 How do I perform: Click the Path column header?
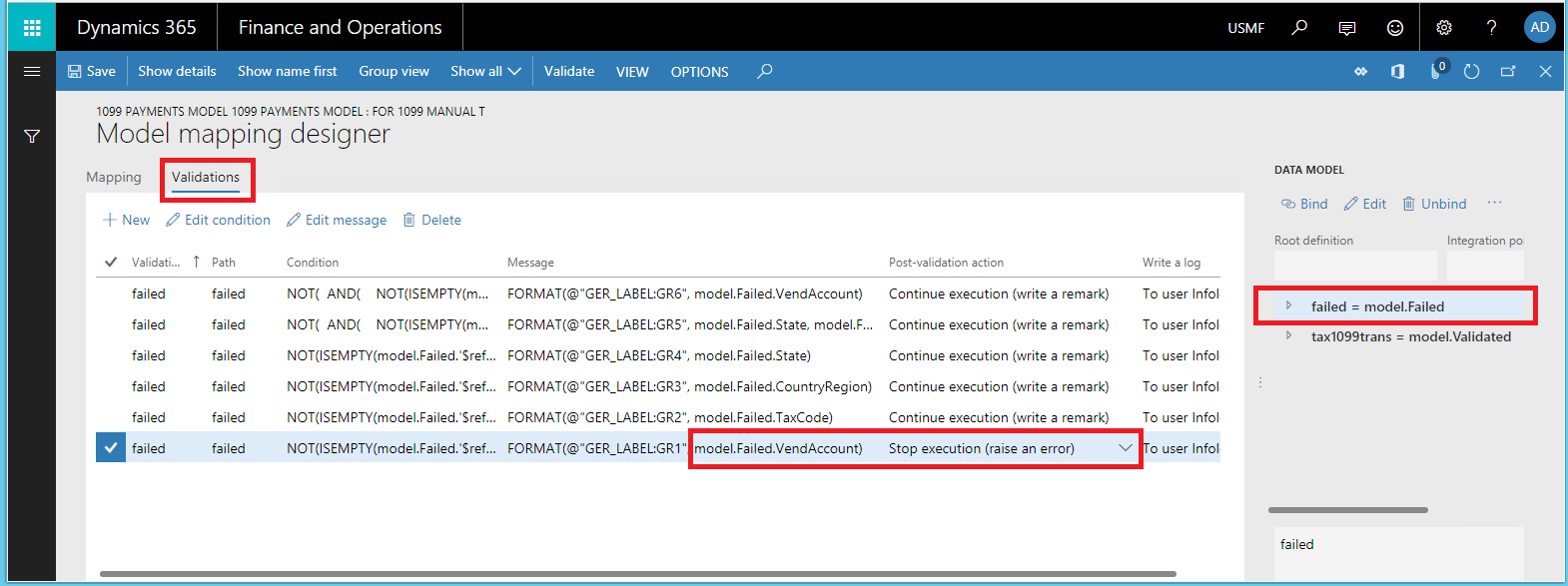coord(224,262)
